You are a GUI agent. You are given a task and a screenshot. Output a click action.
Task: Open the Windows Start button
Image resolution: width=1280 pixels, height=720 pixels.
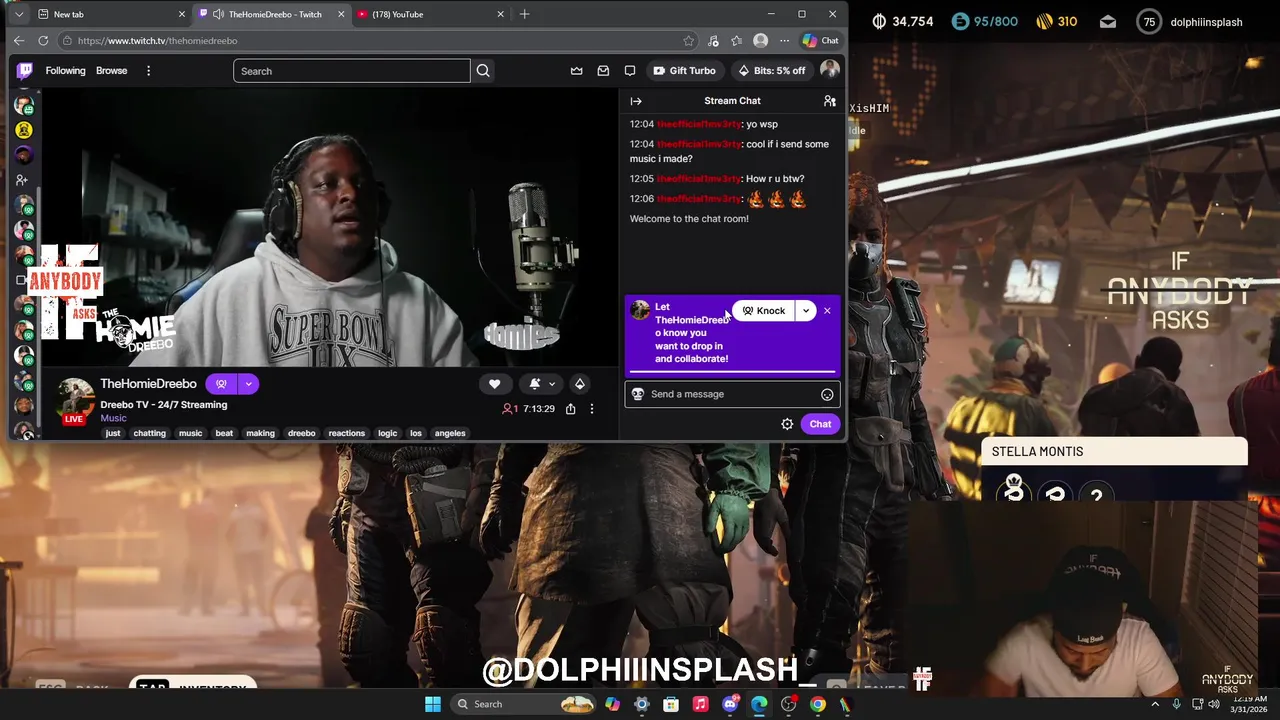433,704
